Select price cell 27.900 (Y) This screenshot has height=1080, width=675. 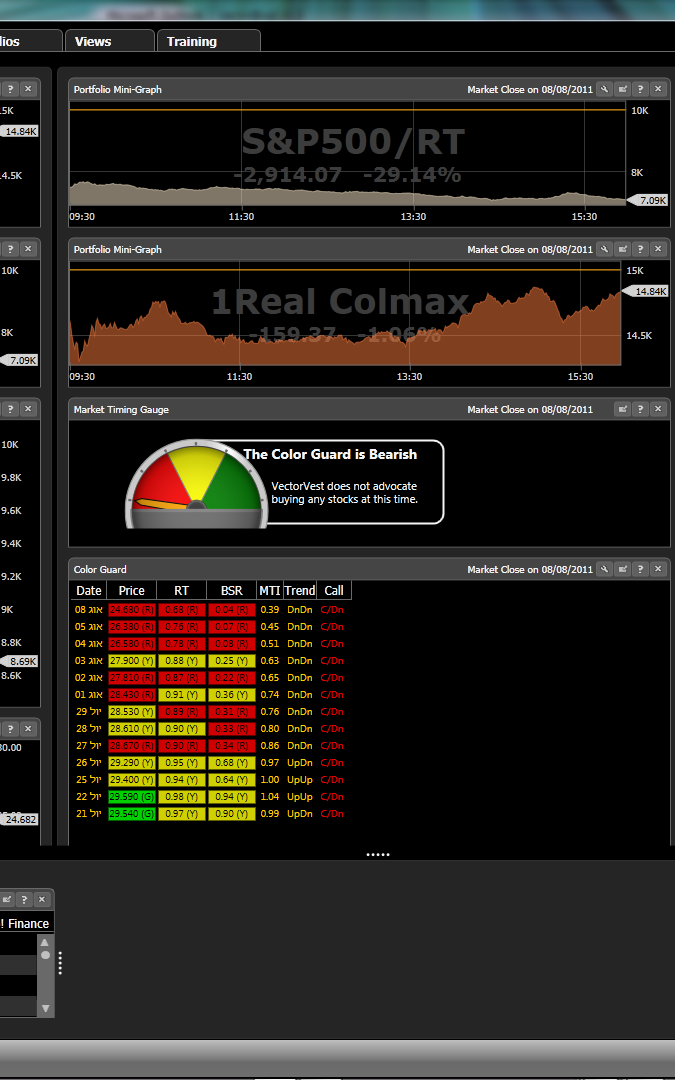click(x=132, y=661)
